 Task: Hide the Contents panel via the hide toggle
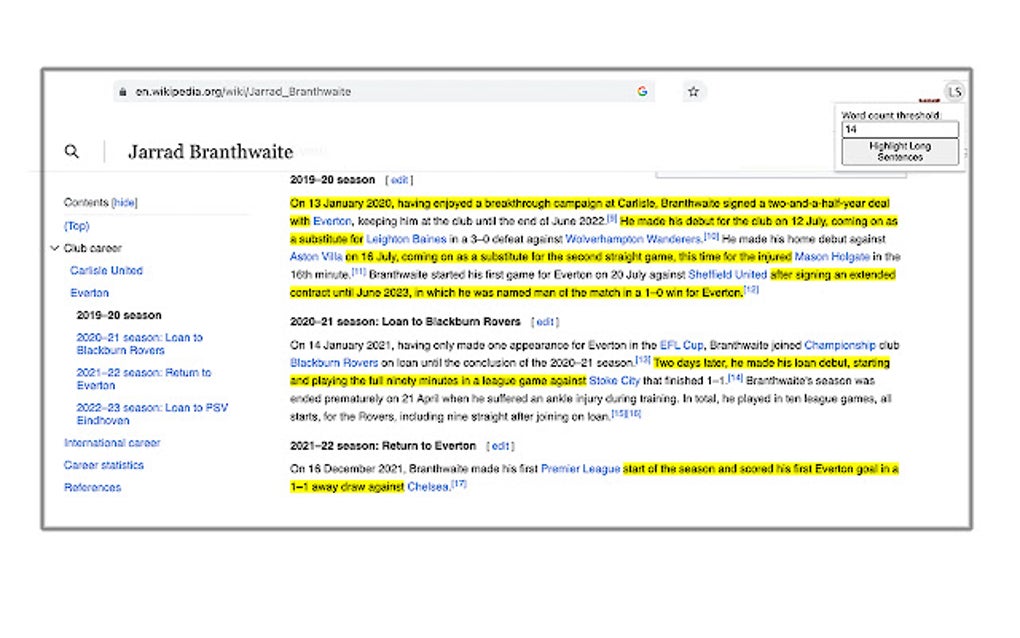125,201
